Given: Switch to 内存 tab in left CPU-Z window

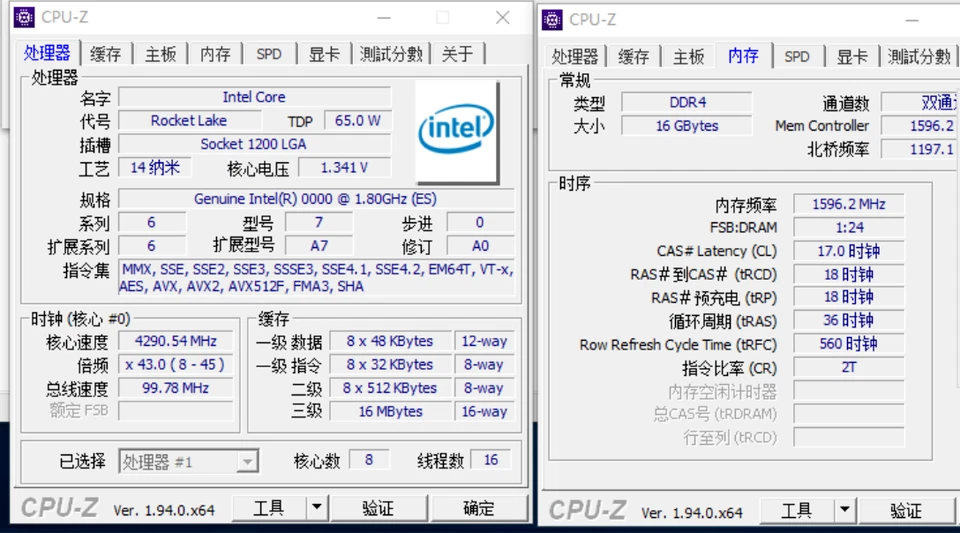Looking at the screenshot, I should click(x=216, y=54).
